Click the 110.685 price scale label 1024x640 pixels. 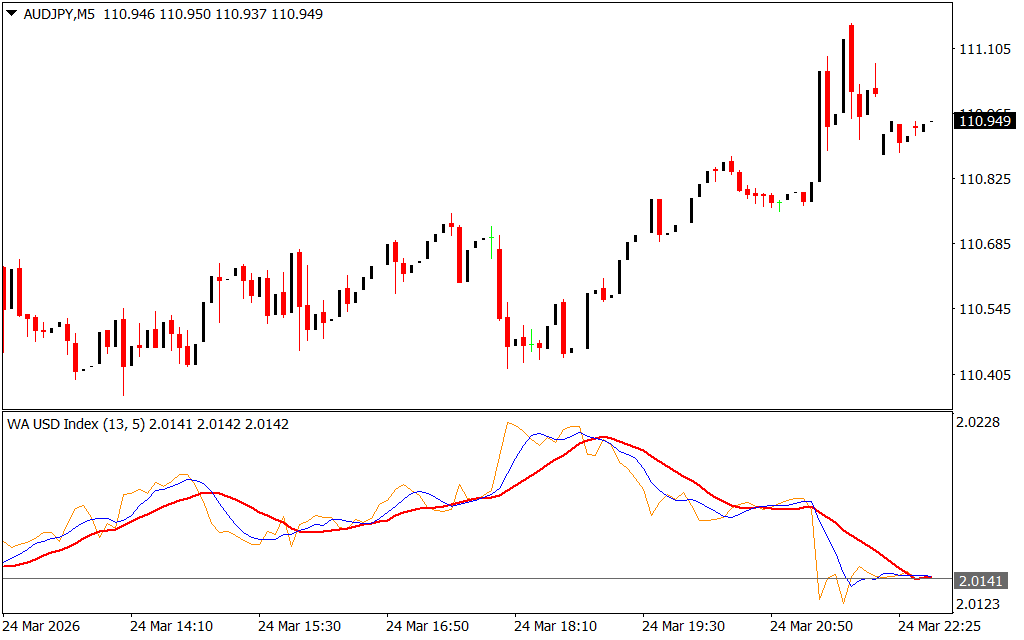984,245
